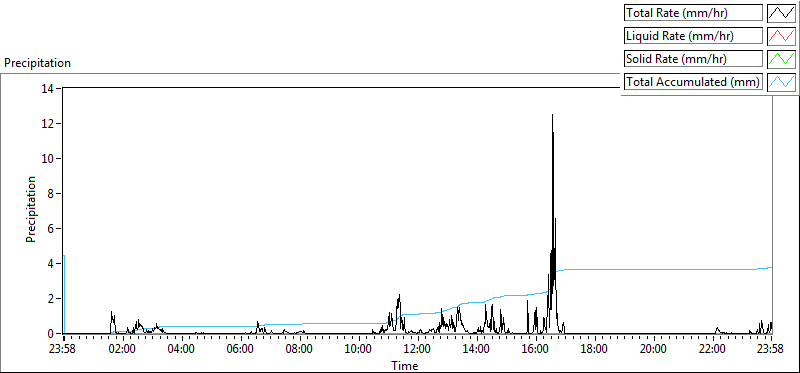The width and height of the screenshot is (800, 373).
Task: Click the 20:00 time axis label
Action: 654,350
